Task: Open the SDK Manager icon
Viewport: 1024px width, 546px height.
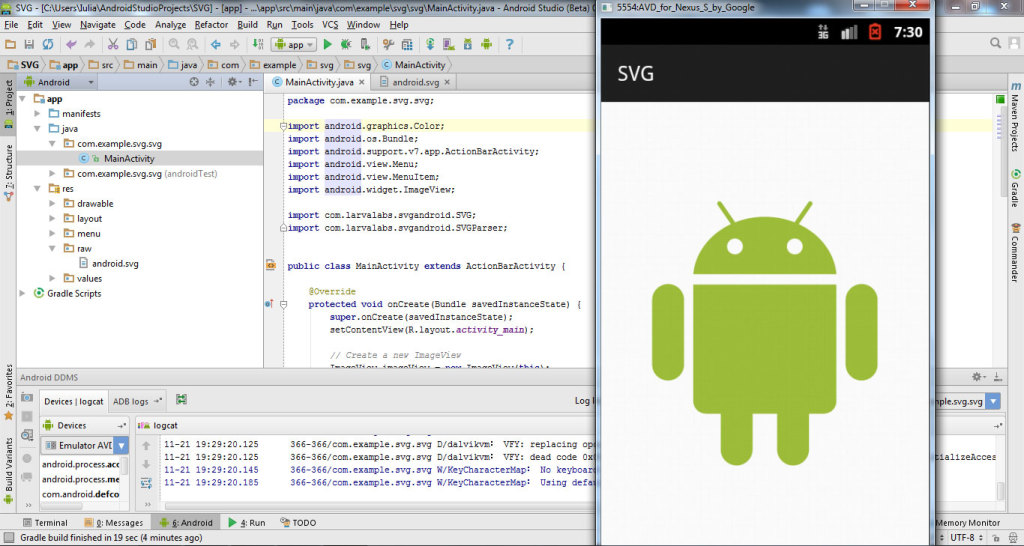Action: pyautogui.click(x=468, y=44)
